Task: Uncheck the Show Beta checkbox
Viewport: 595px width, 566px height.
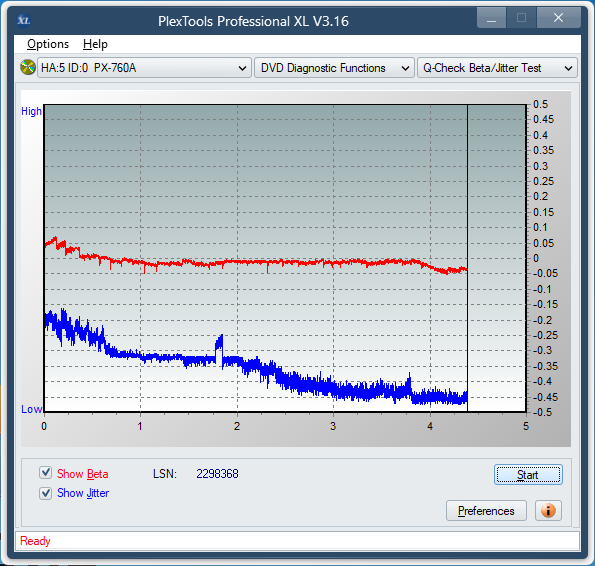Action: tap(46, 473)
